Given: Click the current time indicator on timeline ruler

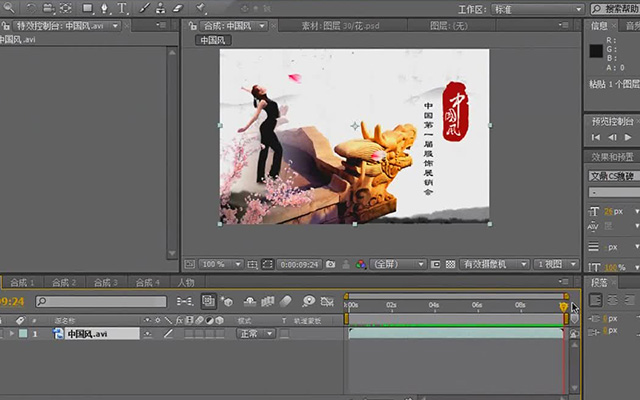Looking at the screenshot, I should [563, 307].
